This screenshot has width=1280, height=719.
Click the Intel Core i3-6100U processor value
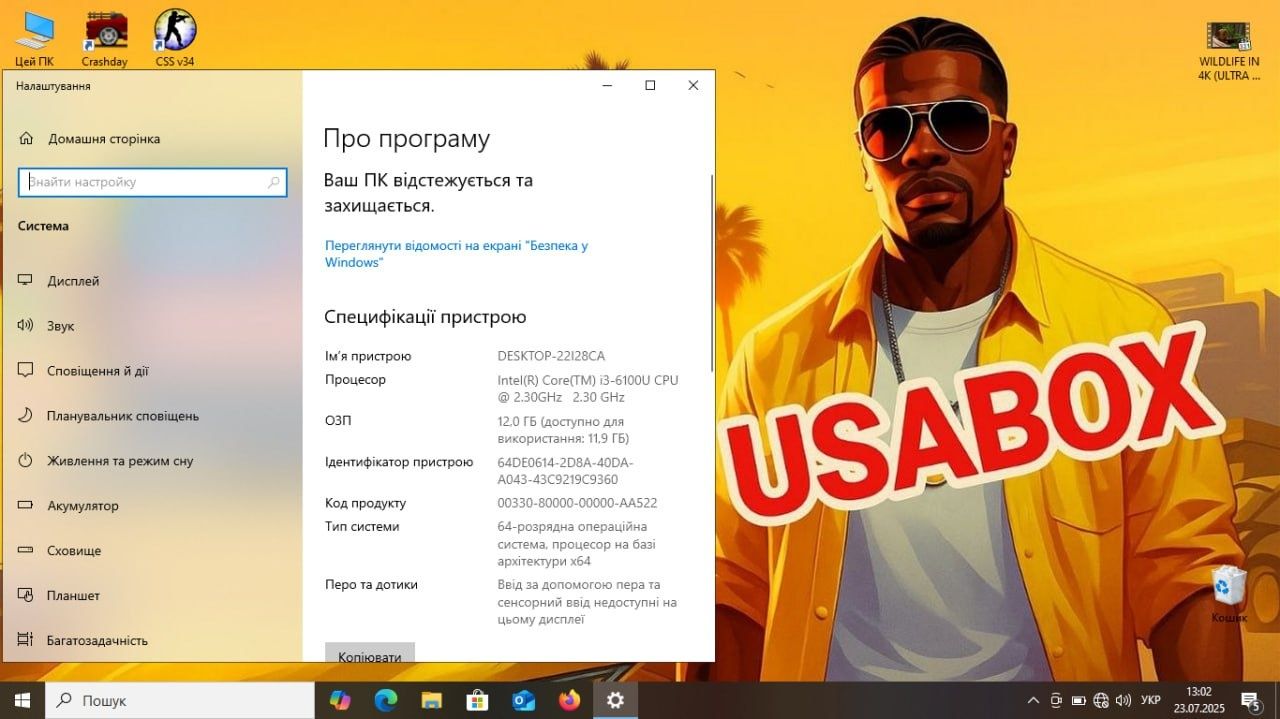[588, 388]
